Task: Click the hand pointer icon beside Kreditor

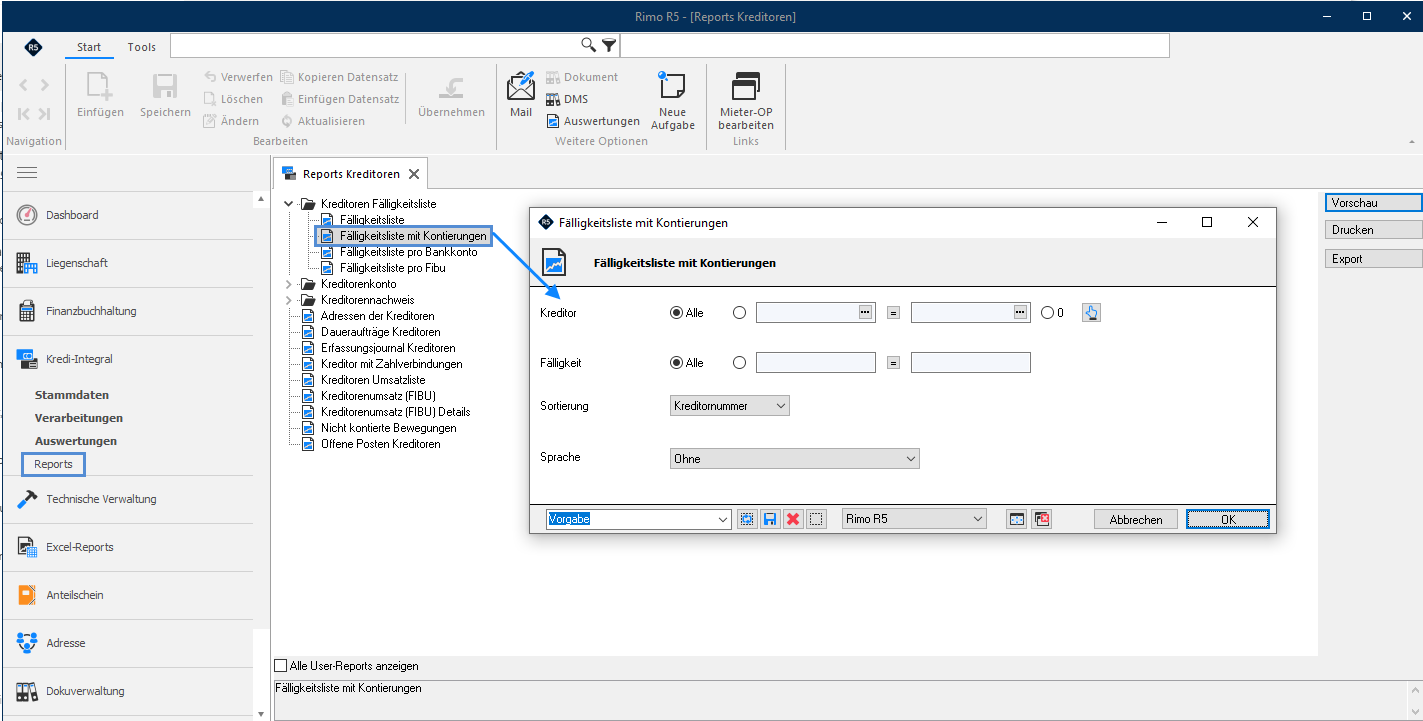Action: pyautogui.click(x=1091, y=313)
